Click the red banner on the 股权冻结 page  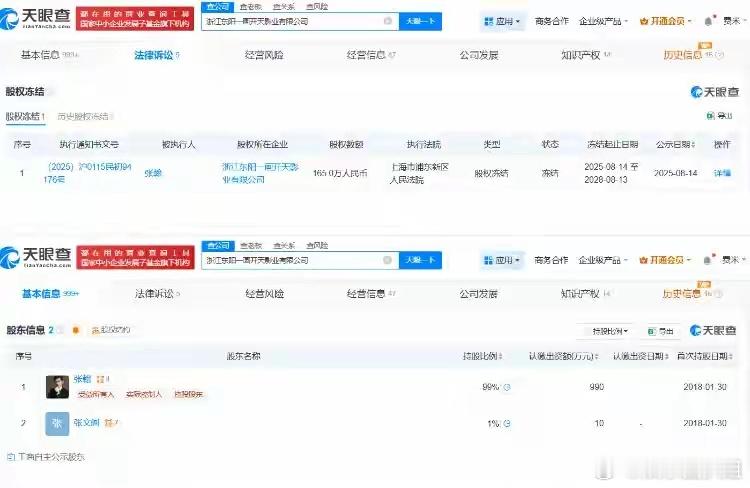pos(135,19)
